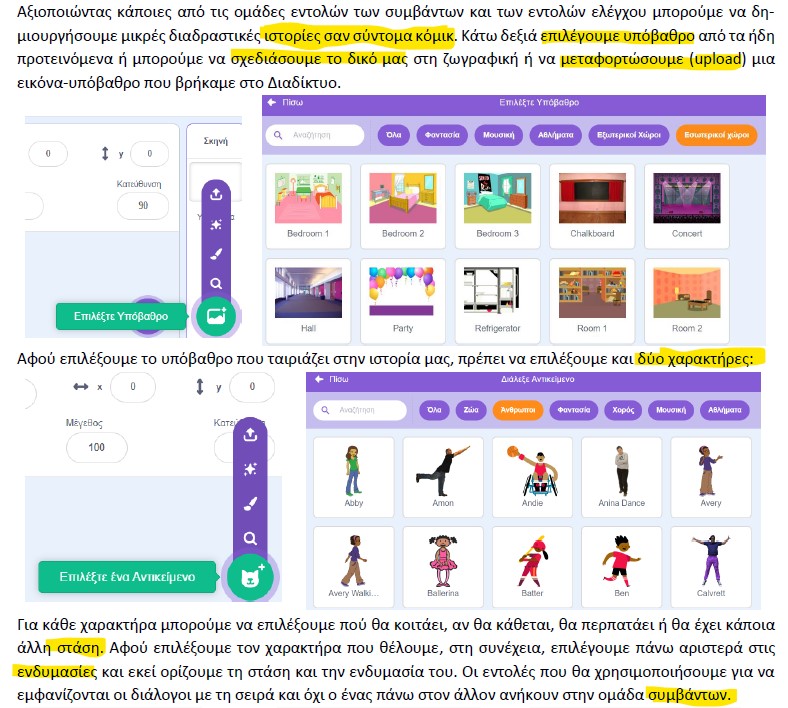Select the paint brush icon in backdrop menu
Screen dimensions: 788x708
216,255
